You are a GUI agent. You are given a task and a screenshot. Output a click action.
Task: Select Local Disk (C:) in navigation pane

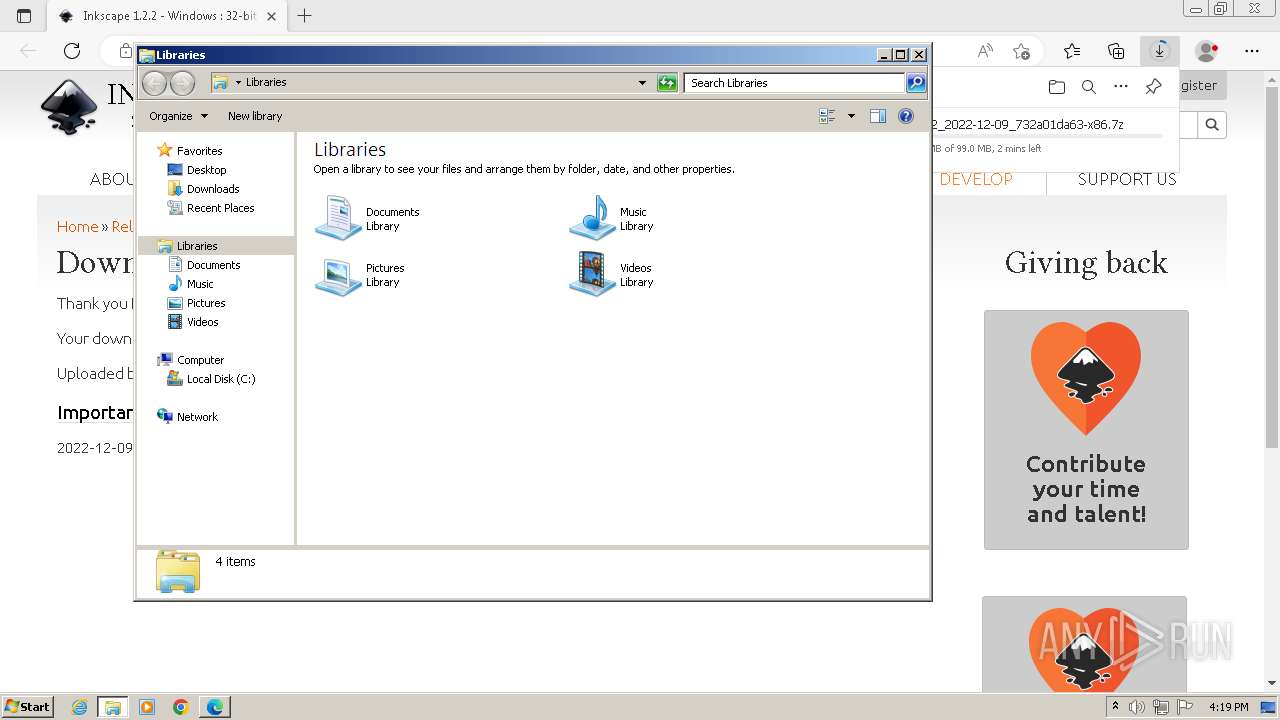click(x=221, y=379)
